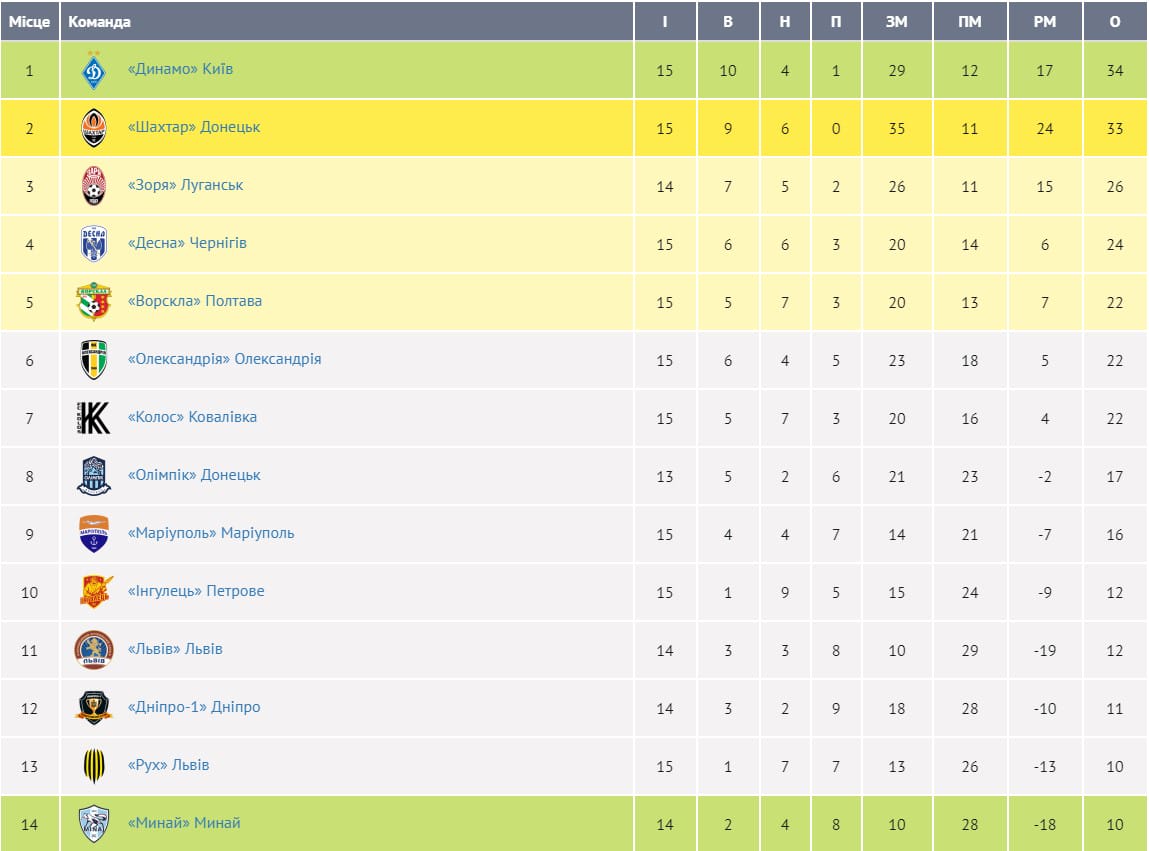Open the «Шахтар» Донецьк team link
1149x851 pixels.
pyautogui.click(x=194, y=127)
